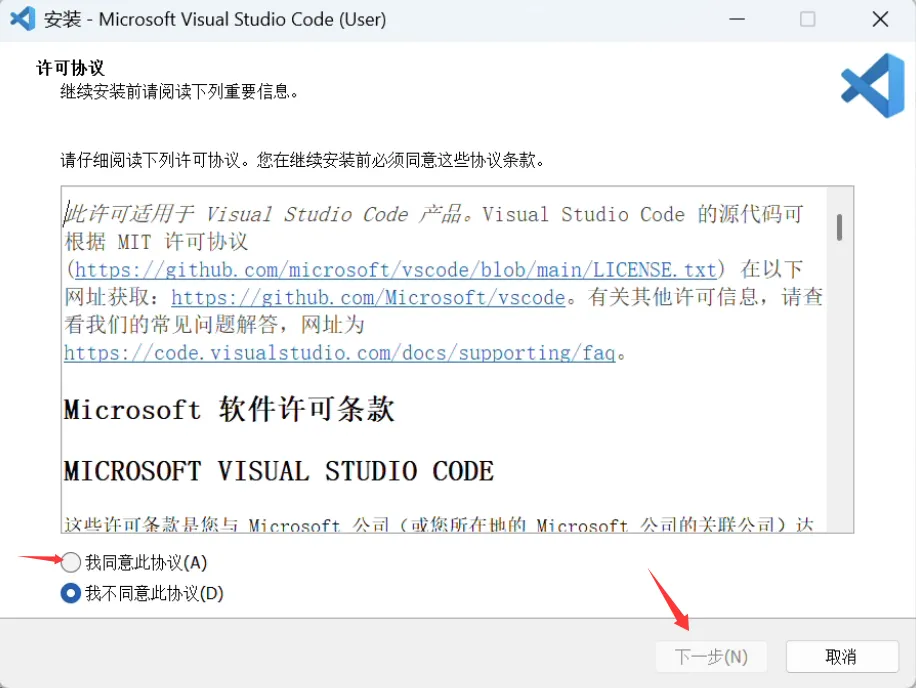The image size is (916, 688).
Task: Click the "Microsoft 软件许可条款" heading
Action: (x=229, y=409)
